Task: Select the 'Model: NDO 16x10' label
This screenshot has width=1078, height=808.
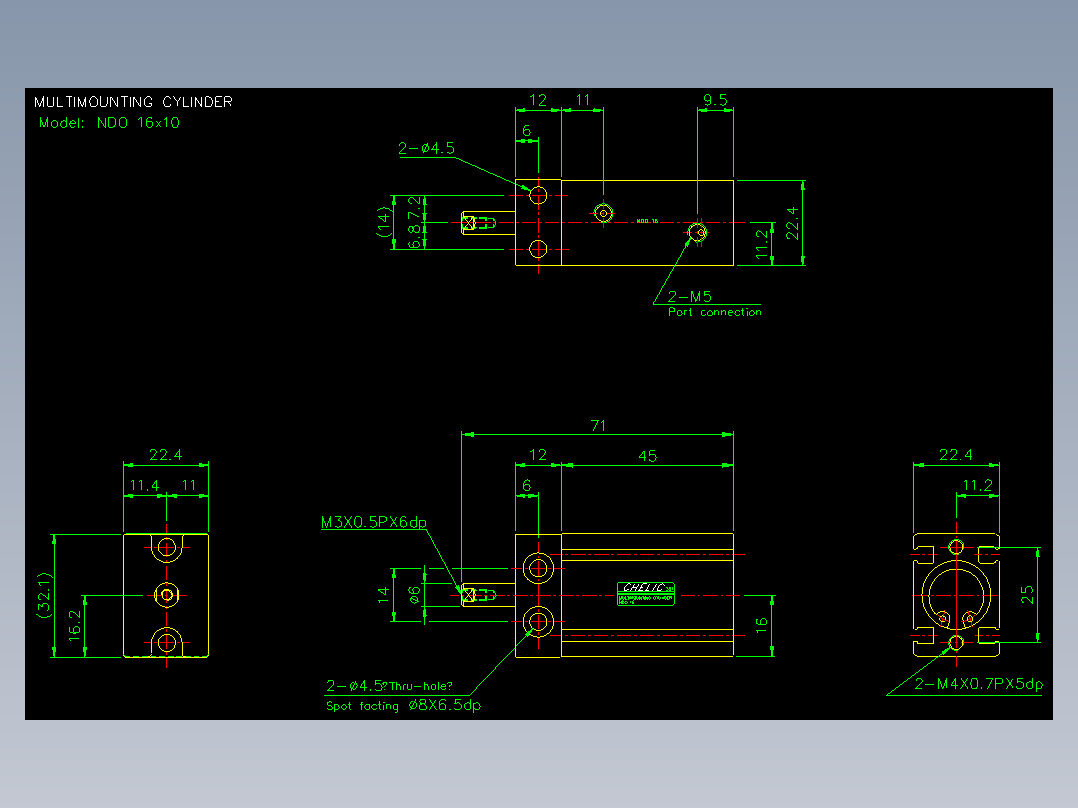Action: (x=109, y=123)
